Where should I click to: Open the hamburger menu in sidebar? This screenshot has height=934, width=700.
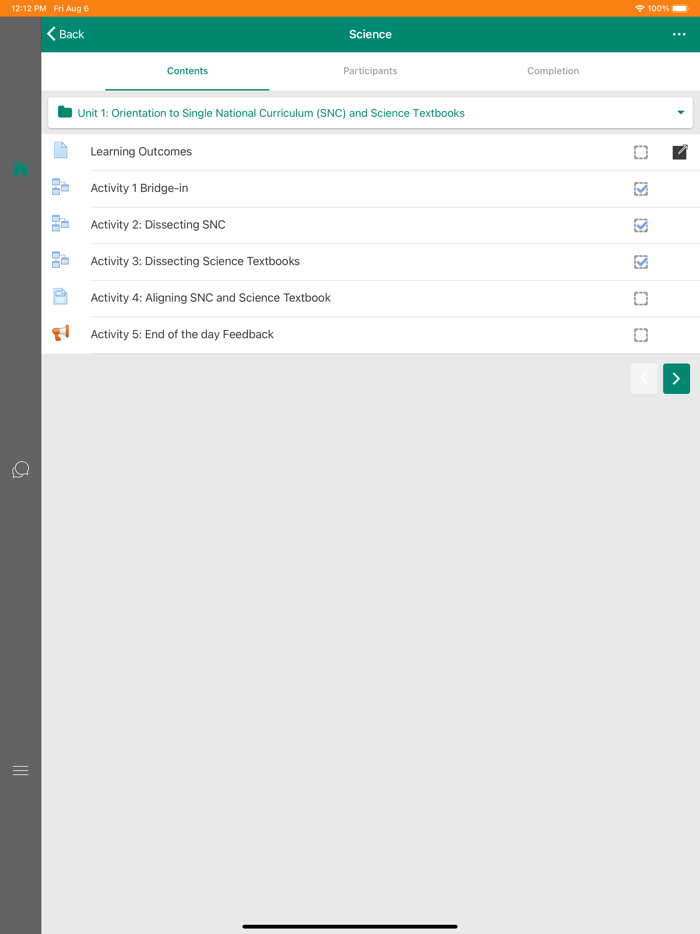20,770
